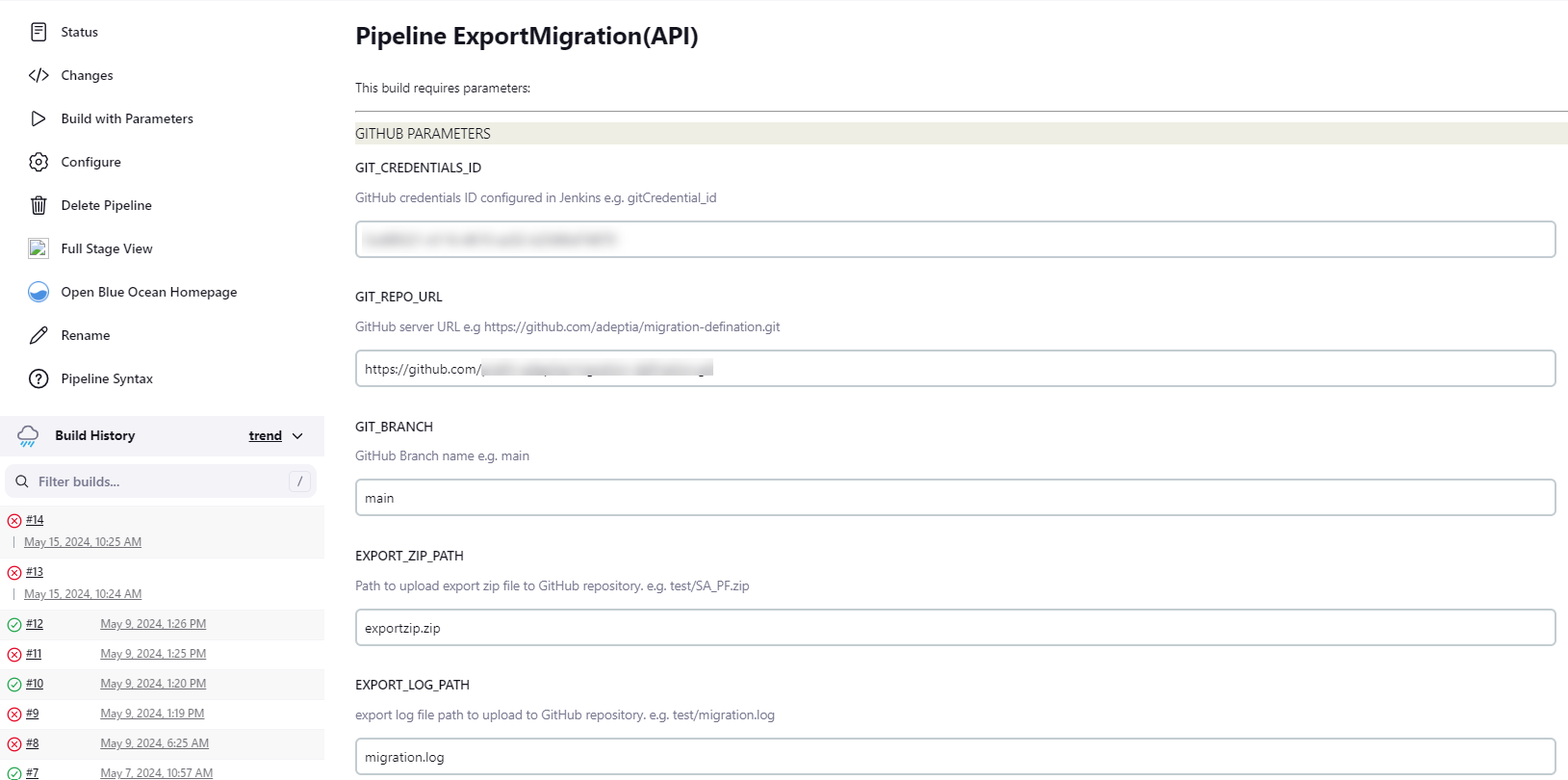1568x780 pixels.
Task: Open the Blue Ocean Homepage icon
Action: point(39,292)
